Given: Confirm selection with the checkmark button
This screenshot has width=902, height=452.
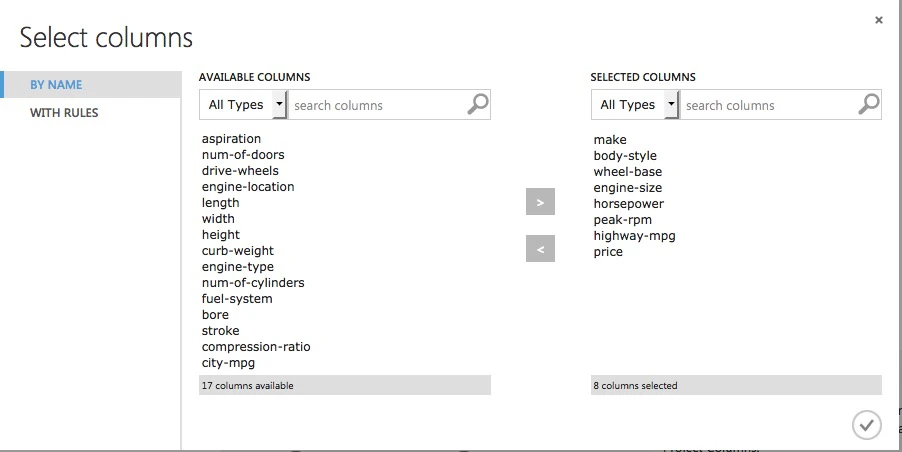Looking at the screenshot, I should (x=866, y=426).
